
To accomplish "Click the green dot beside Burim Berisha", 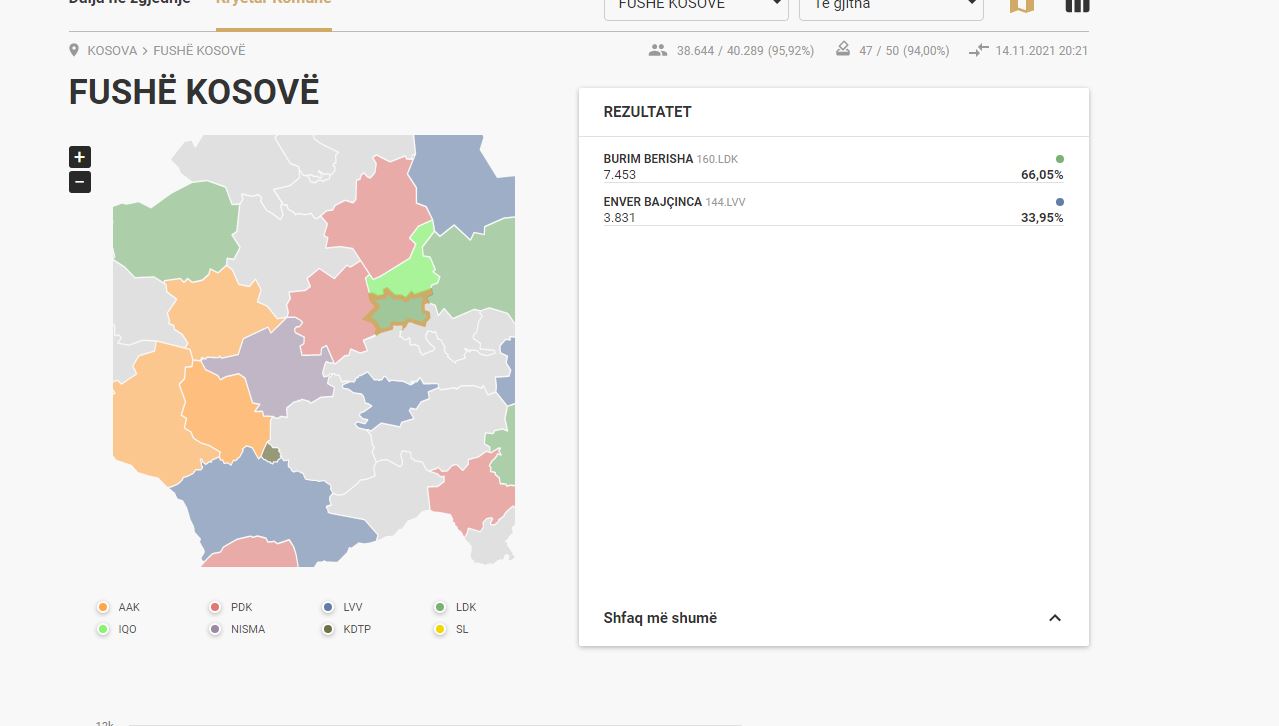I will tap(1060, 159).
